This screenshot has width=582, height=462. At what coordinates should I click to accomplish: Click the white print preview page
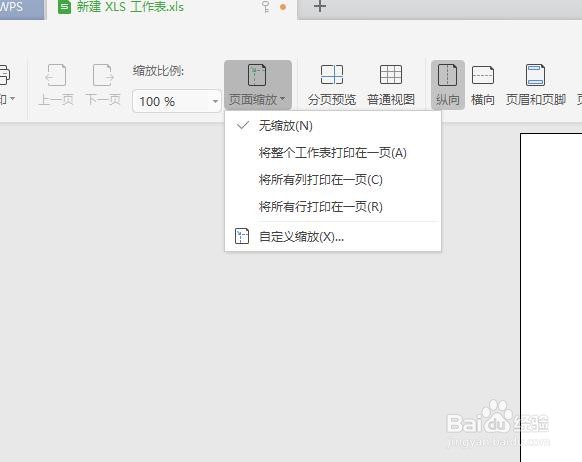click(x=551, y=297)
